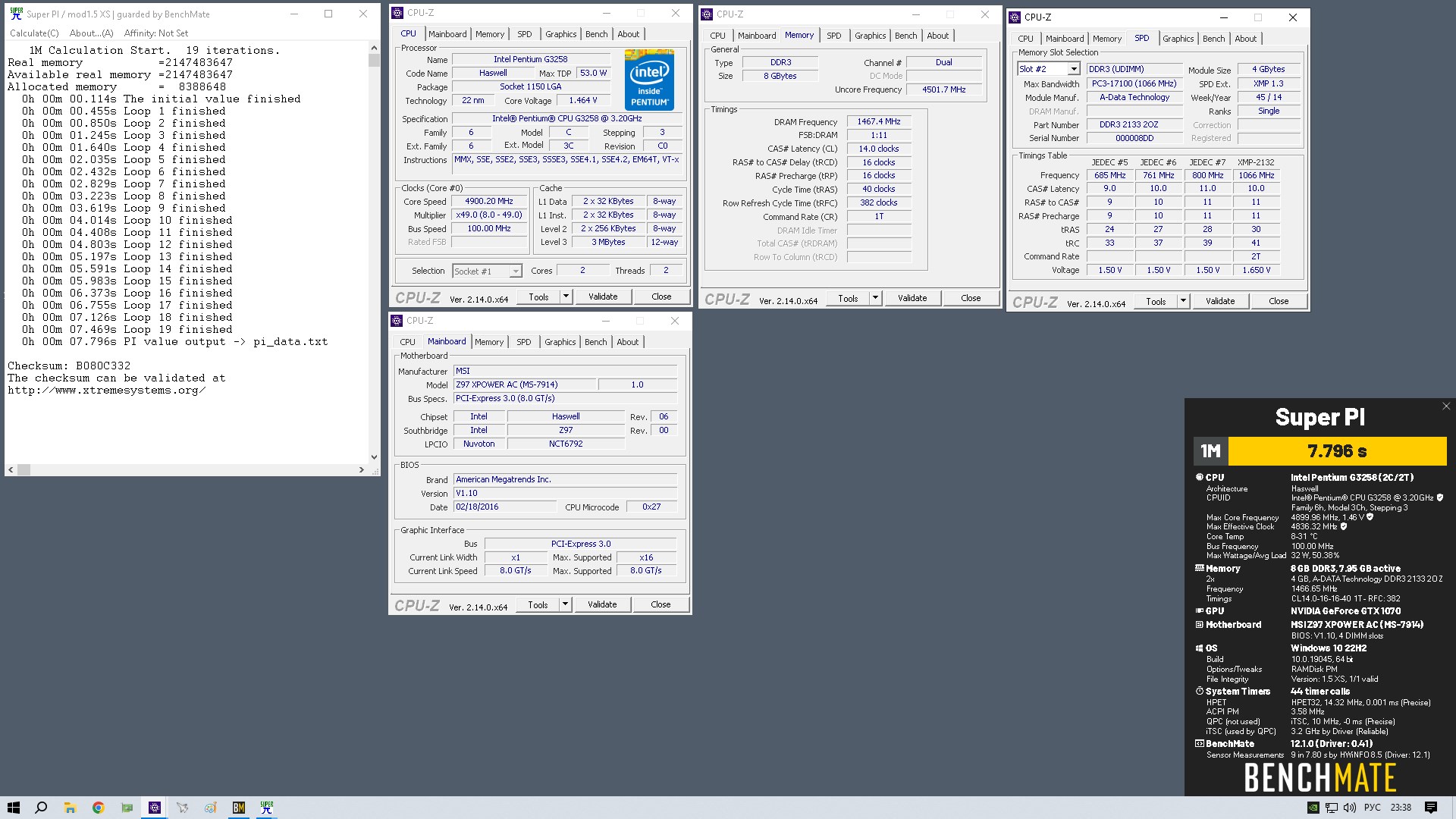Click Super PI vertical scrollbar down arrow
This screenshot has width=1456, height=819.
tap(374, 457)
